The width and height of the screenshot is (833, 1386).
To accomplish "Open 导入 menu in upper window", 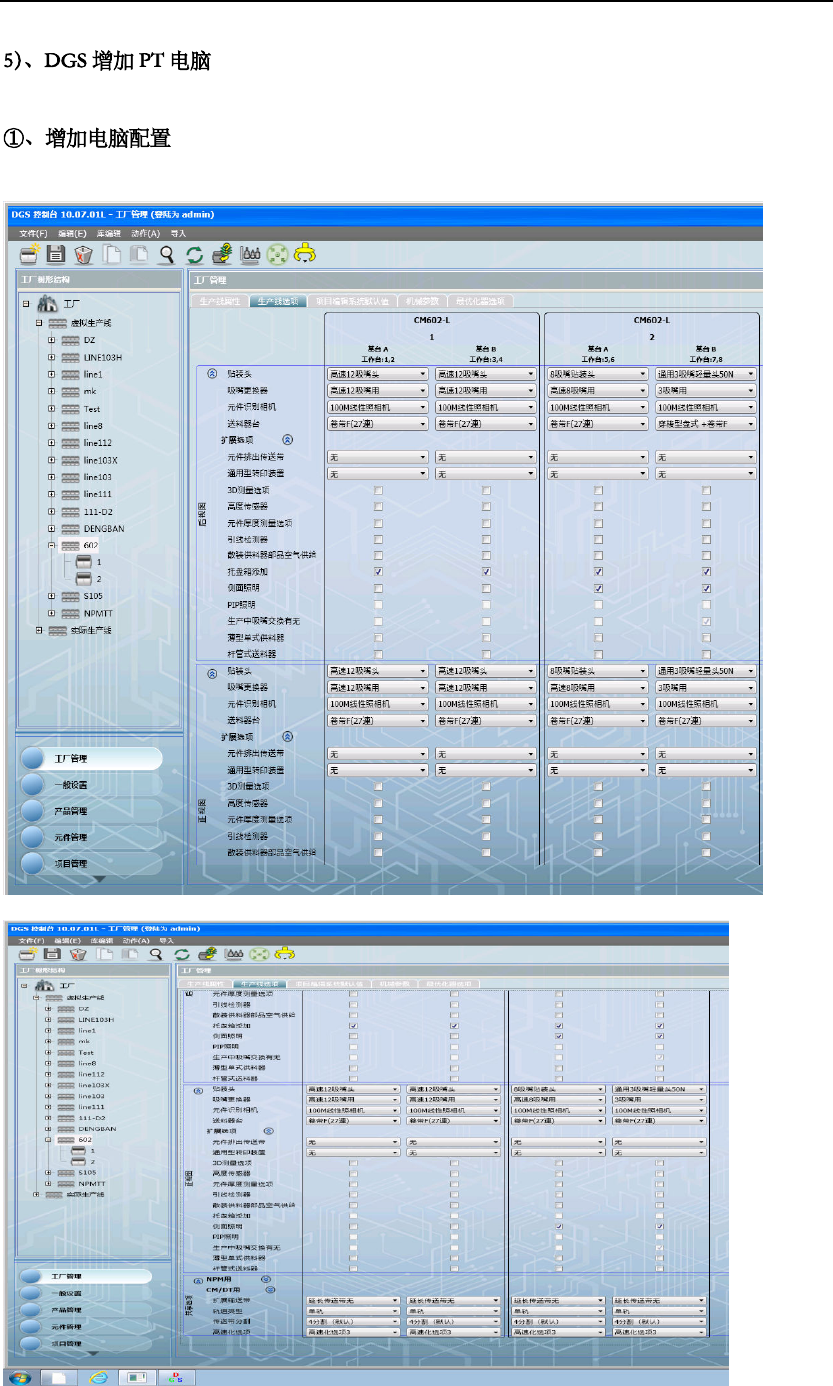I will coord(179,232).
